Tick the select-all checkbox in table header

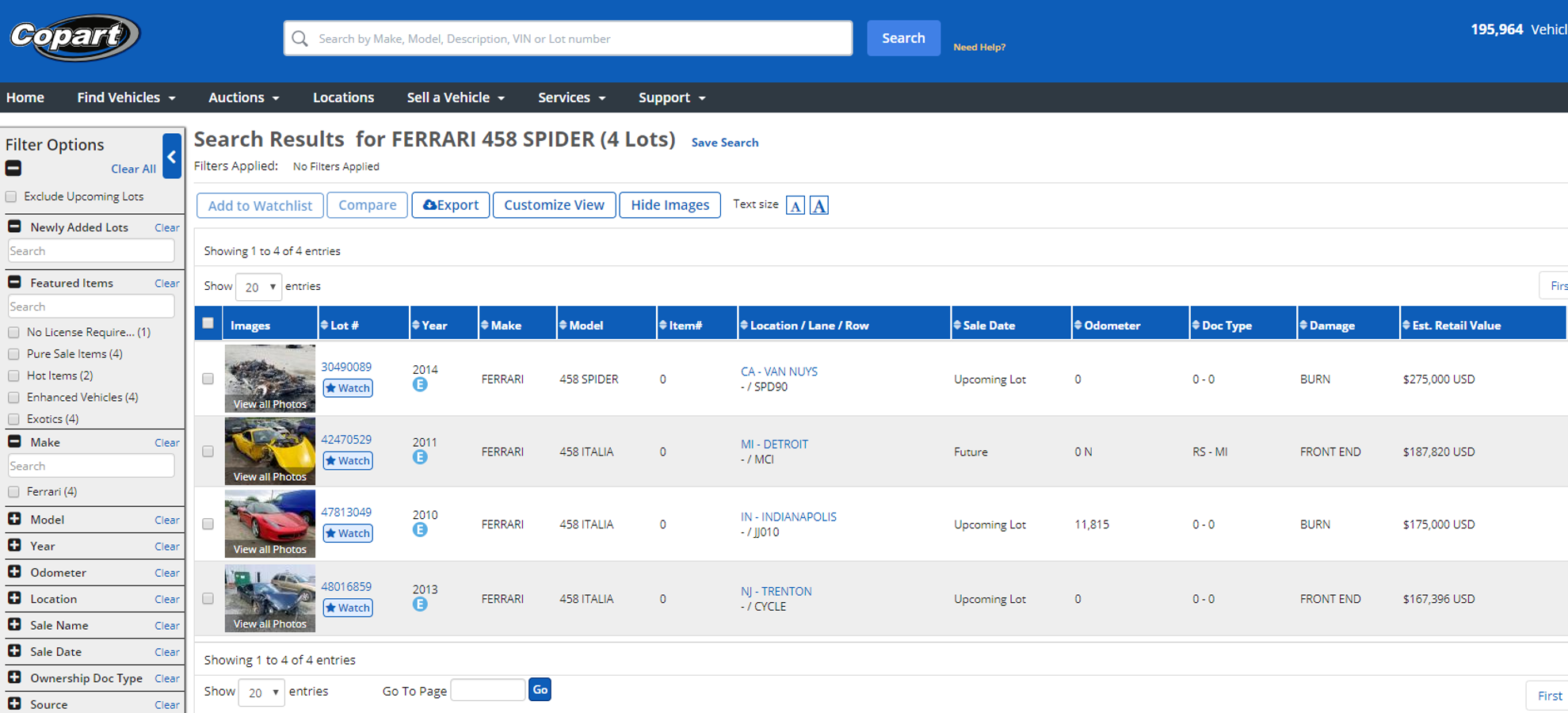point(208,323)
